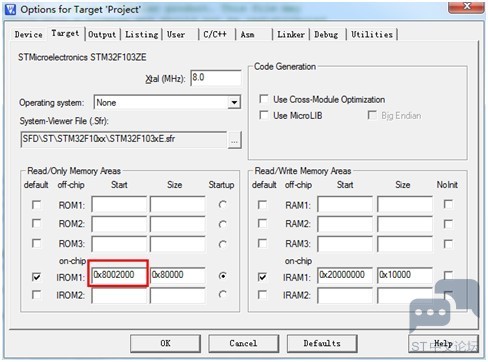Viewport: 488px width, 362px height.
Task: Click the RAM3 Start field
Action: [x=345, y=244]
